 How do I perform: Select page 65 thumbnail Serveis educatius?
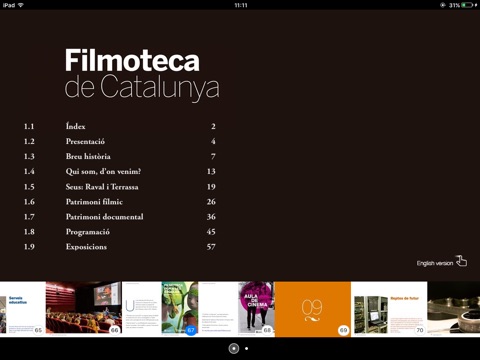[x=23, y=309]
